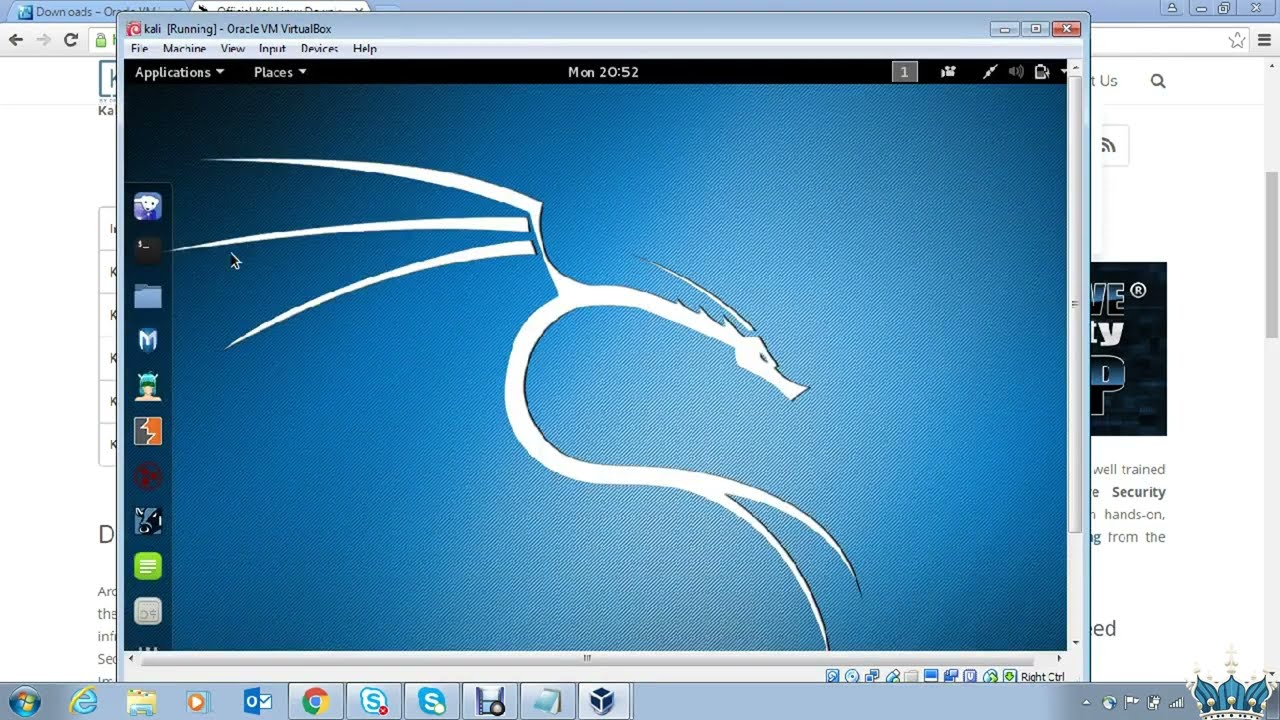Switch to Chrome from the taskbar
This screenshot has width=1280, height=720.
pyautogui.click(x=316, y=702)
